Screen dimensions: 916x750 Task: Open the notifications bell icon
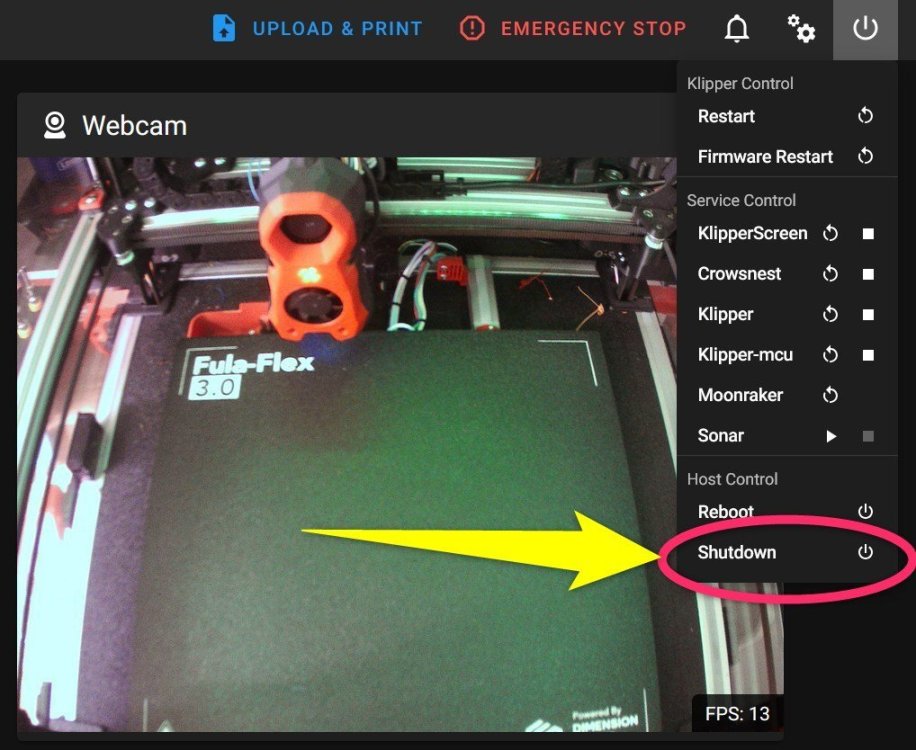point(737,29)
